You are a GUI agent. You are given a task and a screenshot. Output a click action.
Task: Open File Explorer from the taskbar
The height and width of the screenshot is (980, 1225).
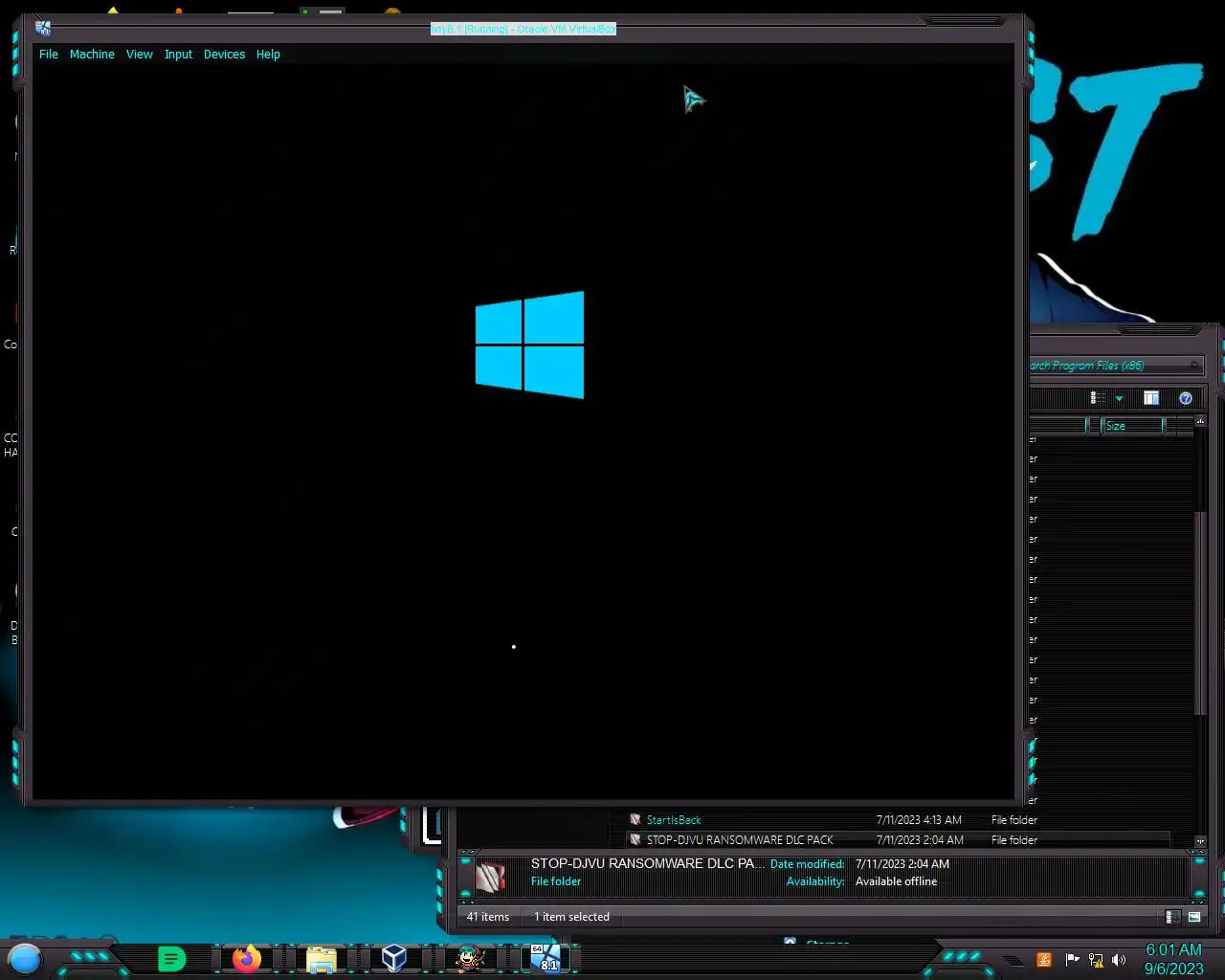[x=322, y=959]
